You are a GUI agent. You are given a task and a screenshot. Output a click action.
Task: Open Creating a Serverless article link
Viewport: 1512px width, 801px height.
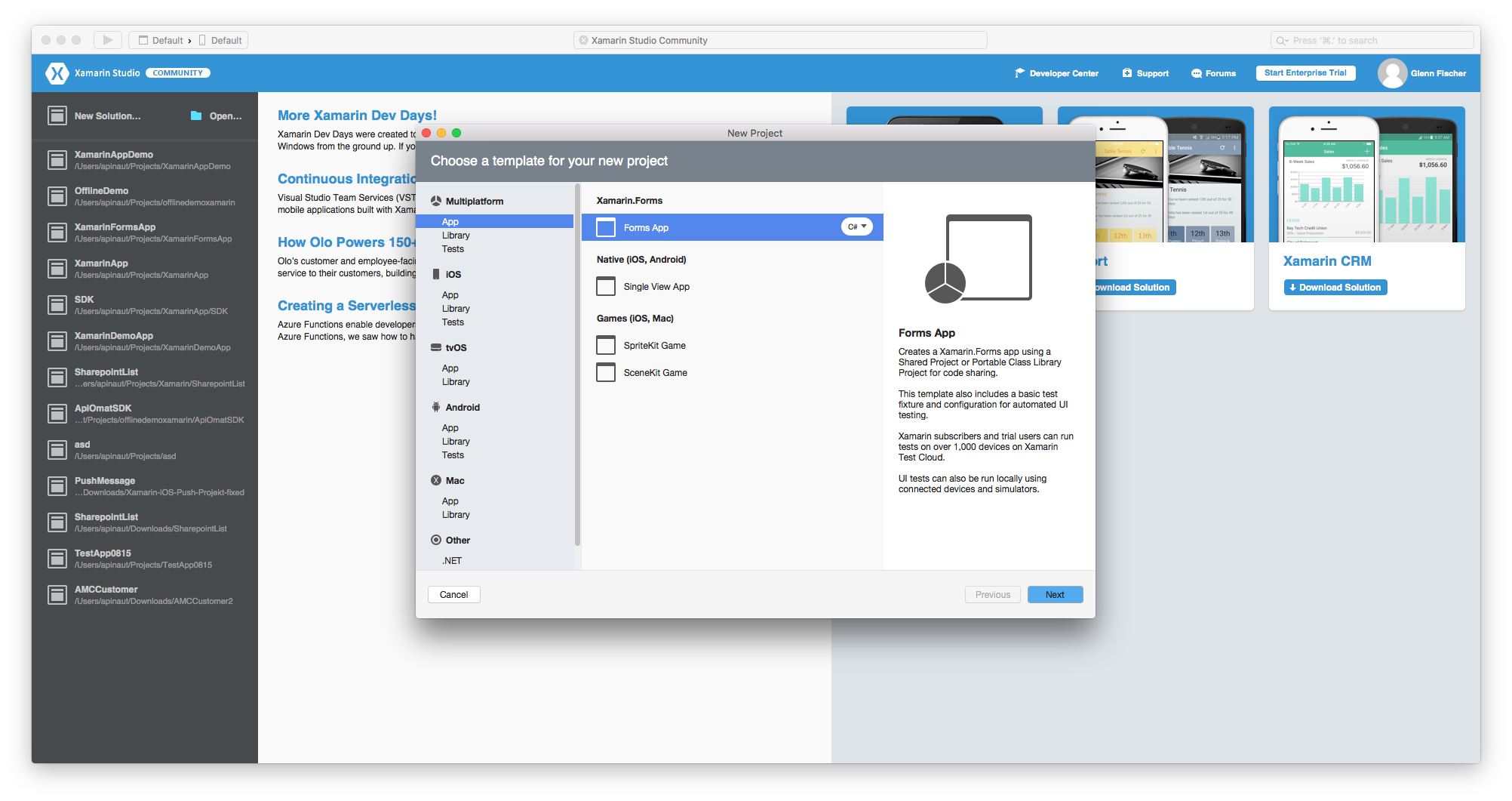(x=346, y=305)
